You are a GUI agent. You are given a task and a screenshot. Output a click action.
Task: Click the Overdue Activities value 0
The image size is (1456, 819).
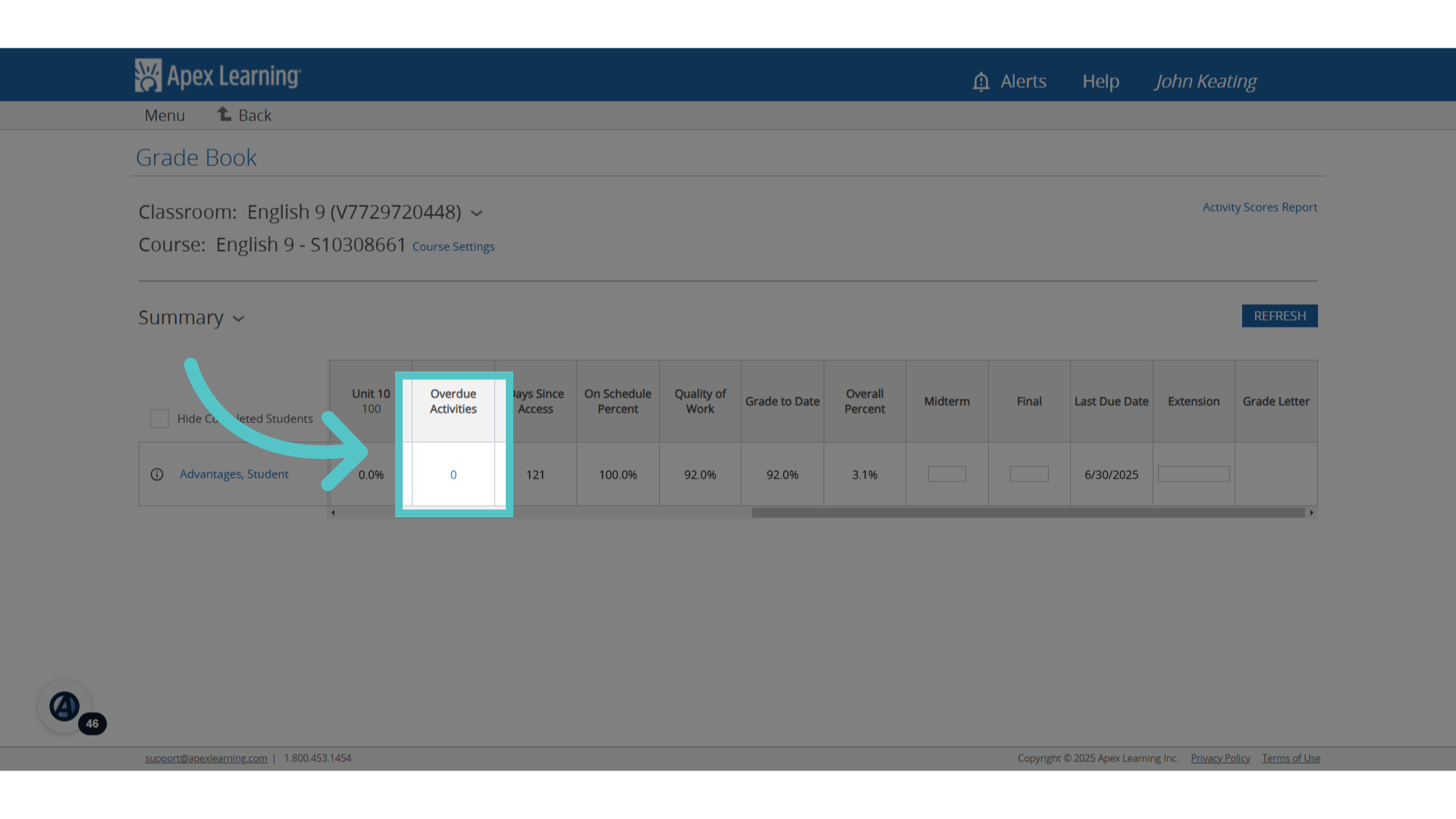pyautogui.click(x=453, y=475)
